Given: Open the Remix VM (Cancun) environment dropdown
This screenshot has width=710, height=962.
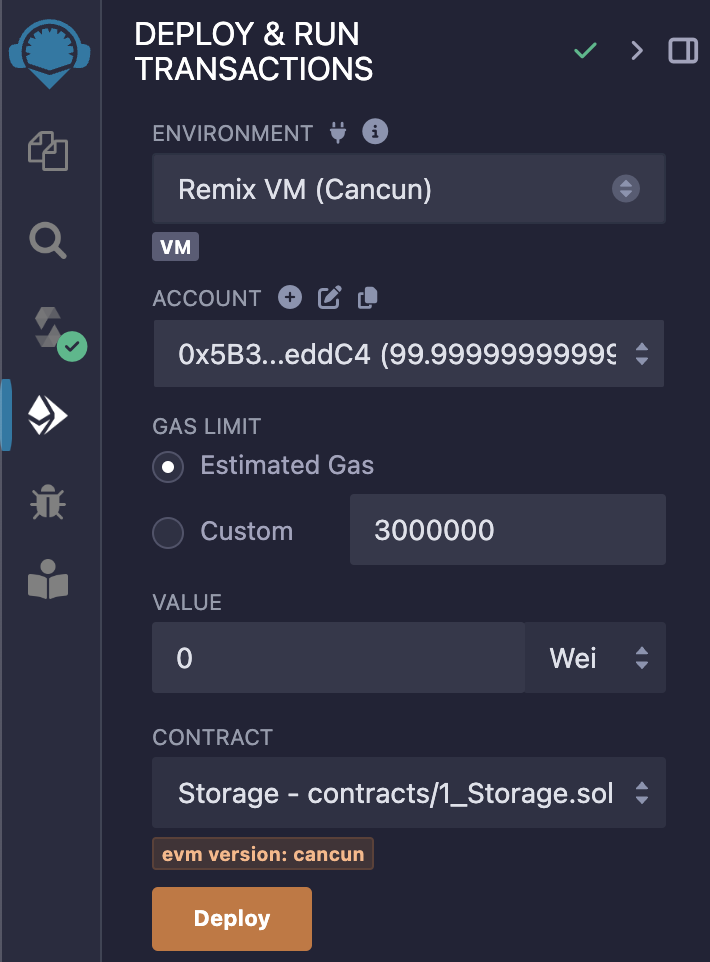Looking at the screenshot, I should pos(409,188).
